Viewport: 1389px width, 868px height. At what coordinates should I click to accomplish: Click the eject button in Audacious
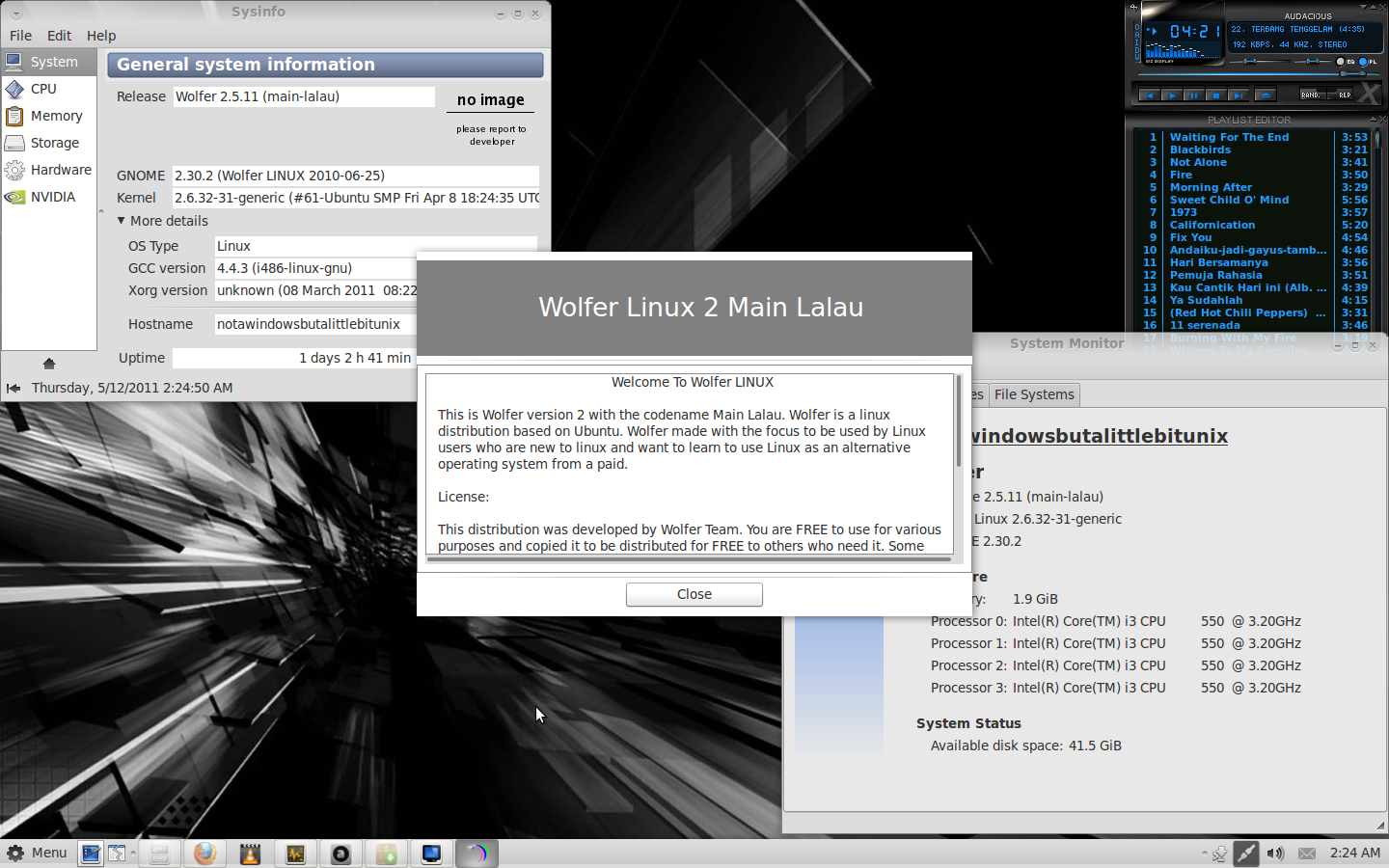click(x=1266, y=95)
